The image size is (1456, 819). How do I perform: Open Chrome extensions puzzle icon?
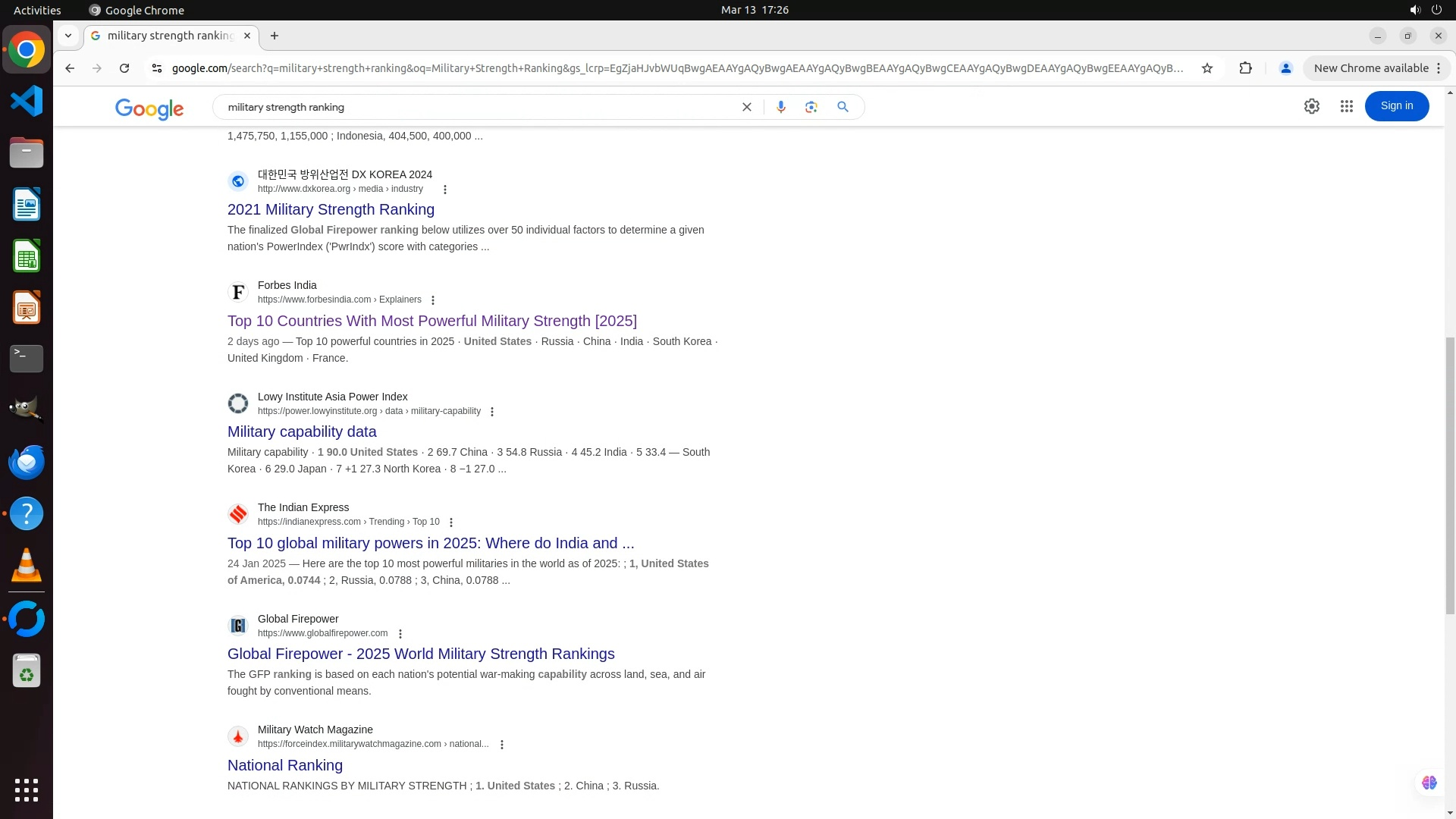click(x=1244, y=68)
